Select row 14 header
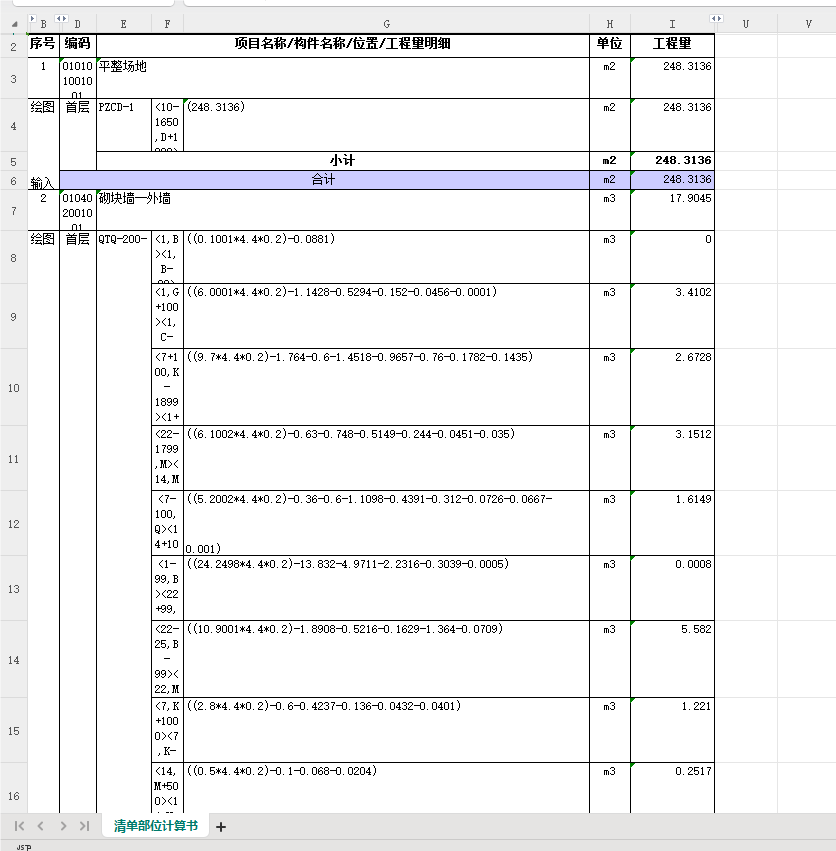 point(14,659)
